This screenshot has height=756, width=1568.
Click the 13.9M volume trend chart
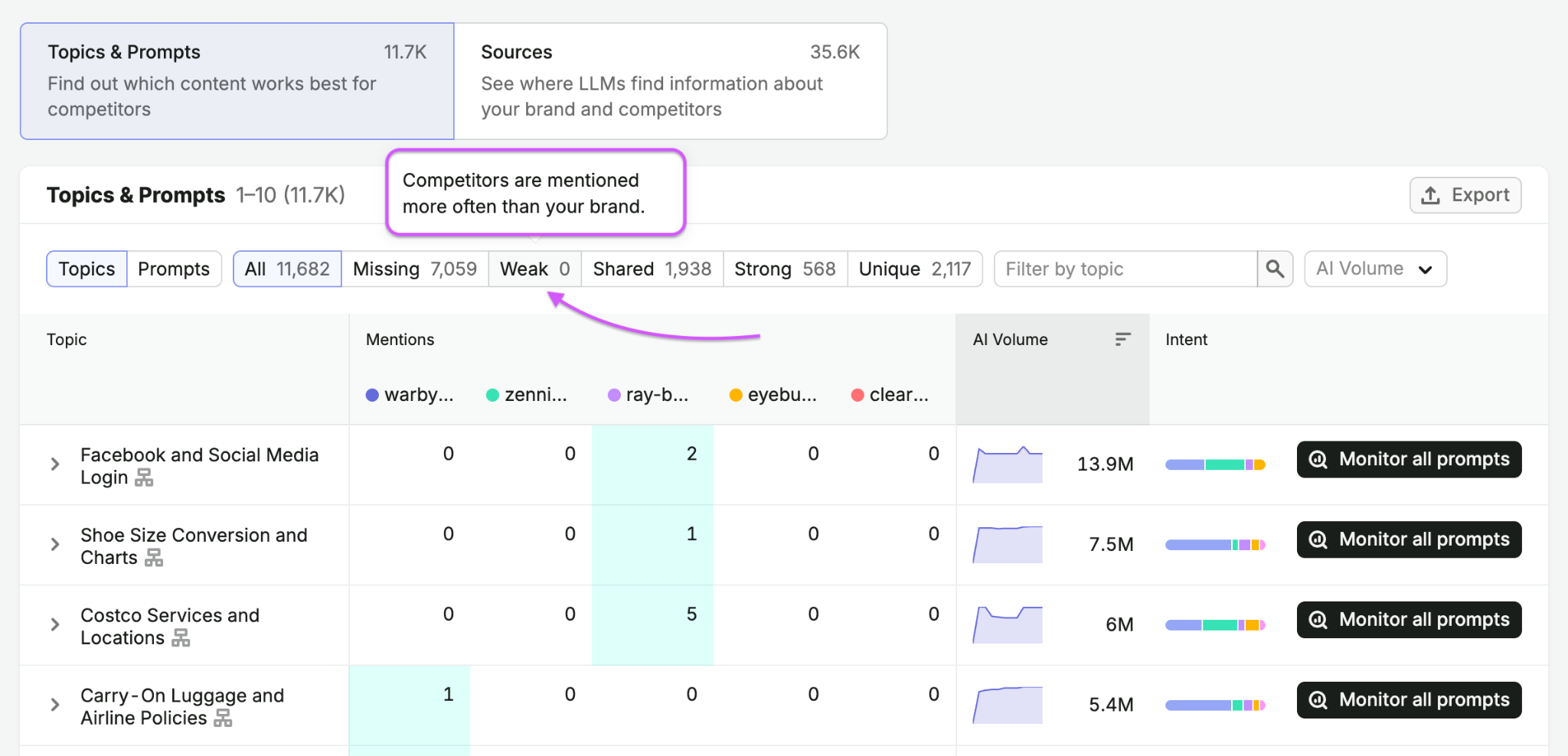pyautogui.click(x=1008, y=464)
